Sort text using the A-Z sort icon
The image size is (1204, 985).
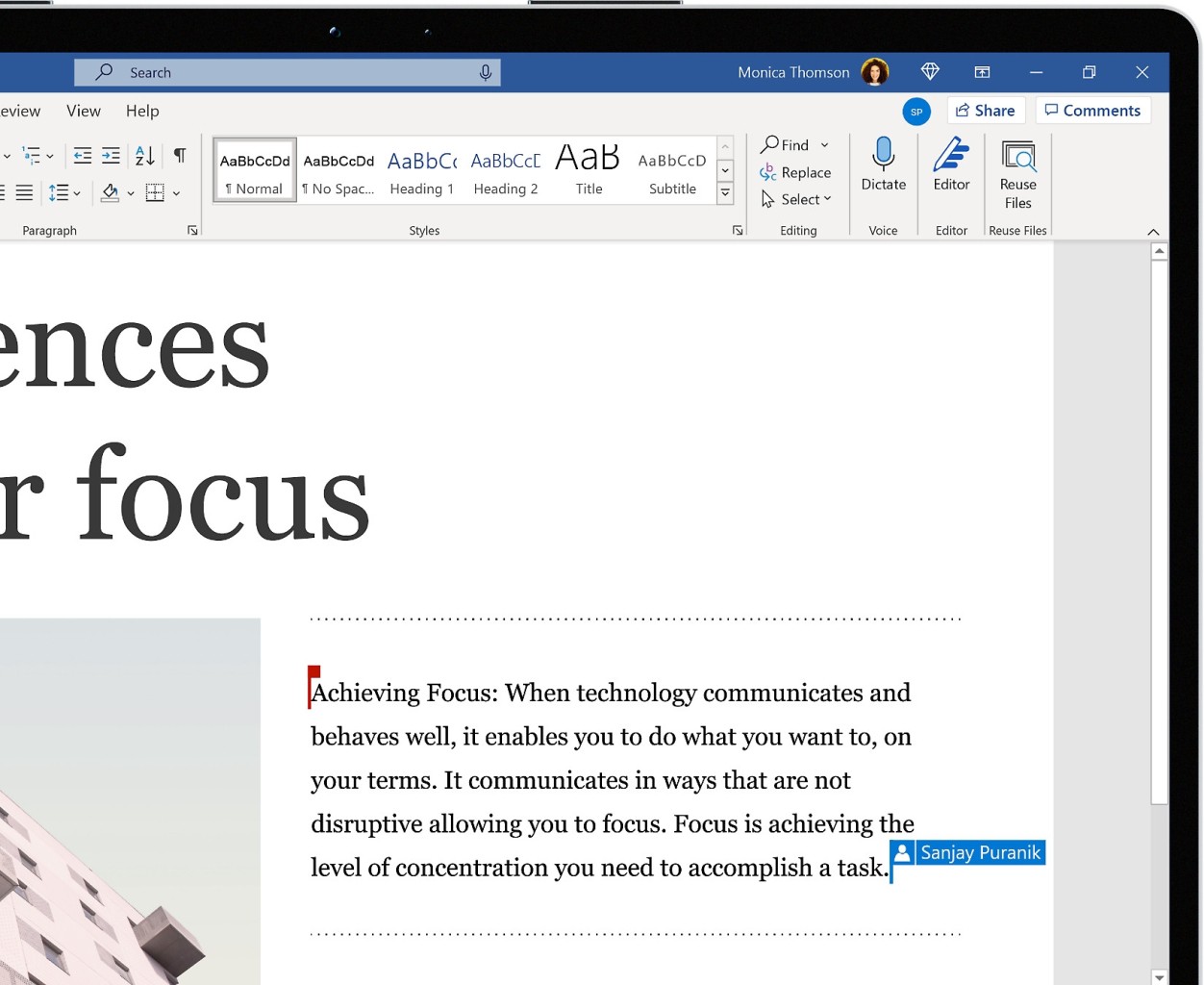142,155
